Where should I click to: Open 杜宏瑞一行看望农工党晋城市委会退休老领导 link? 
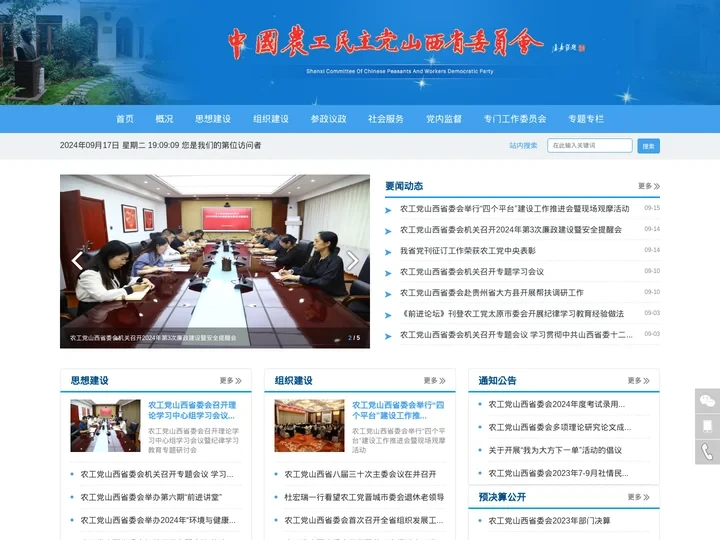(x=364, y=497)
